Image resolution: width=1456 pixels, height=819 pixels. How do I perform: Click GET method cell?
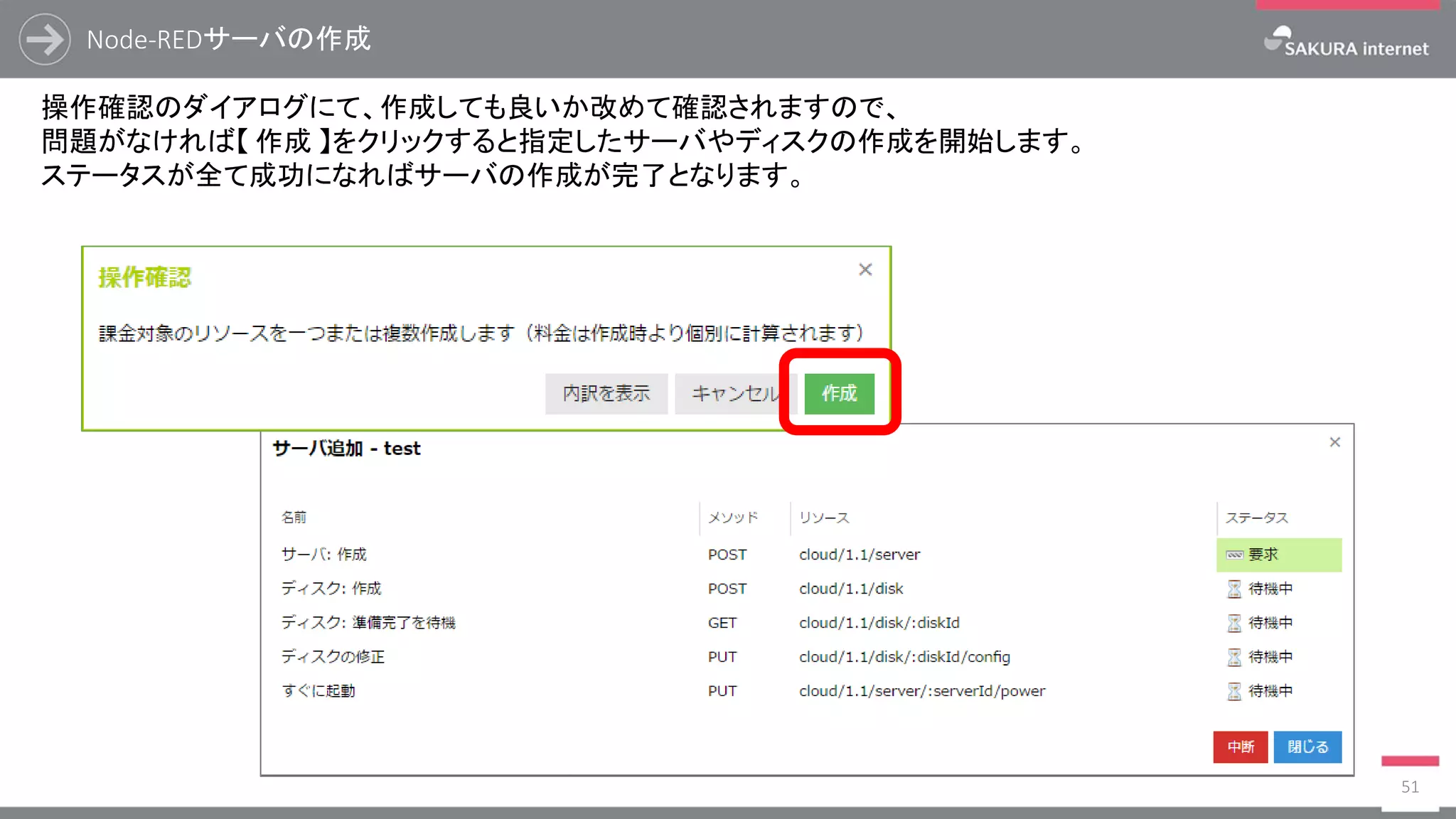(x=722, y=623)
